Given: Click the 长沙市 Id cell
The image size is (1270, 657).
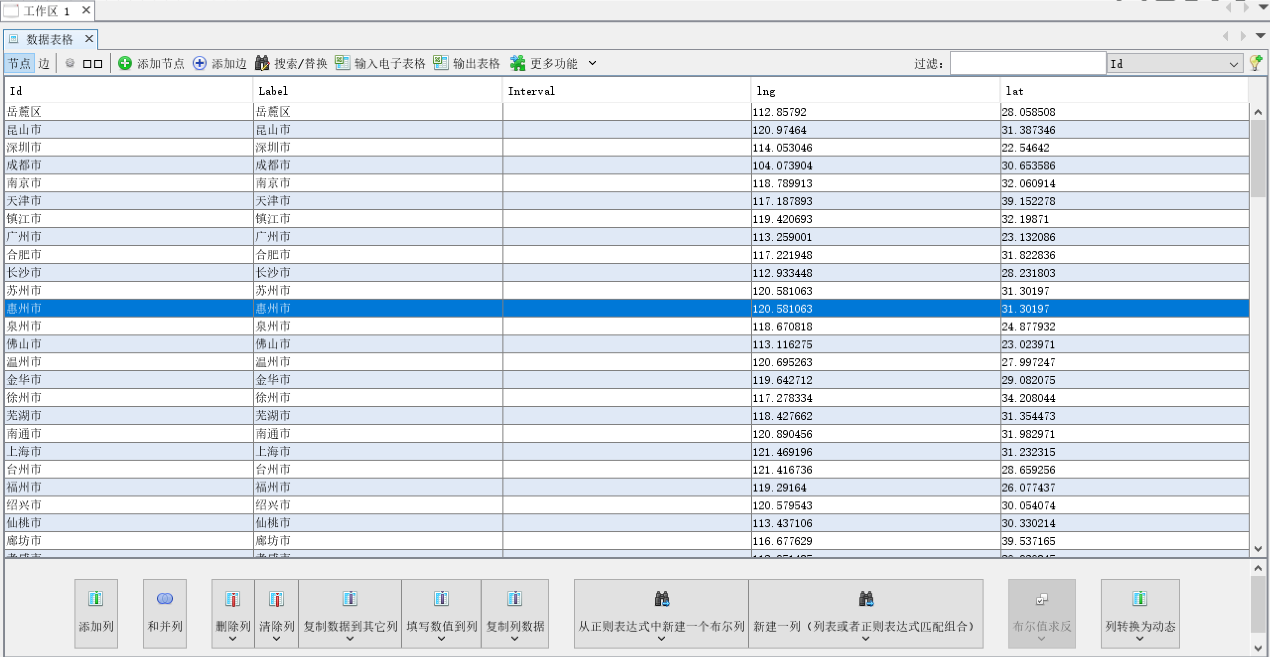Looking at the screenshot, I should 129,273.
